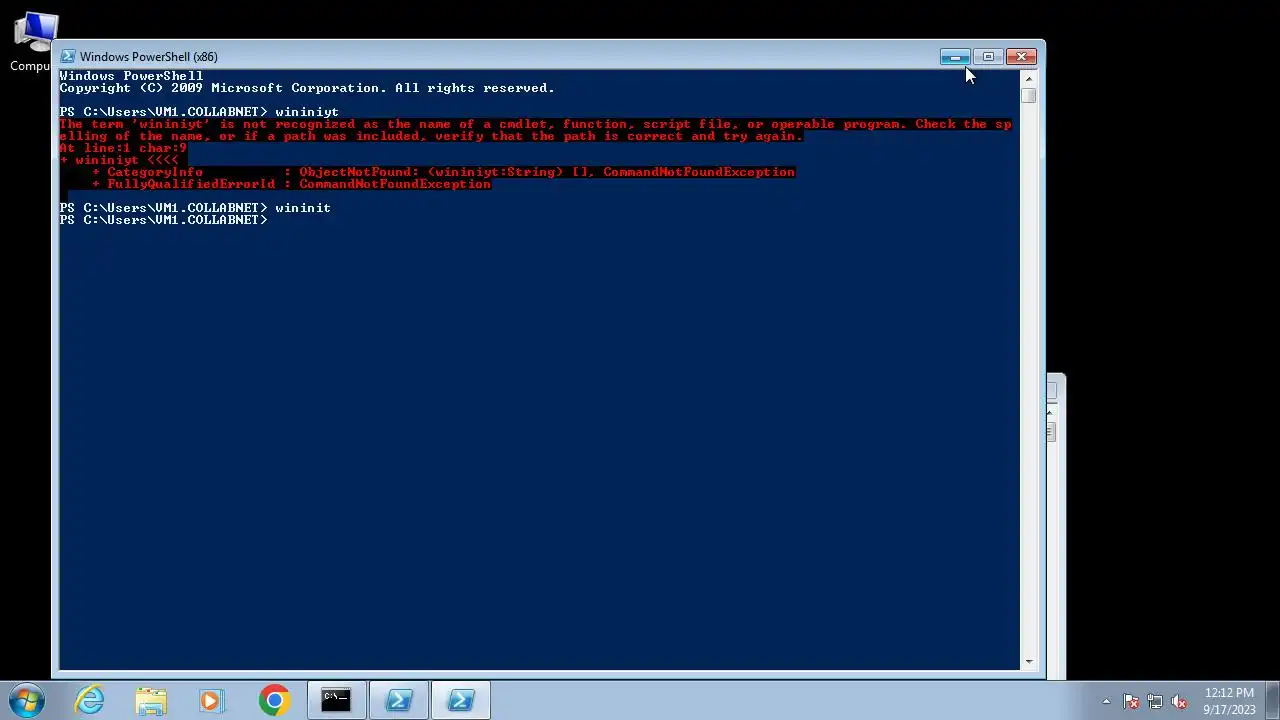Image resolution: width=1280 pixels, height=720 pixels.
Task: Switch to the first PowerShell taskbar button
Action: [399, 700]
